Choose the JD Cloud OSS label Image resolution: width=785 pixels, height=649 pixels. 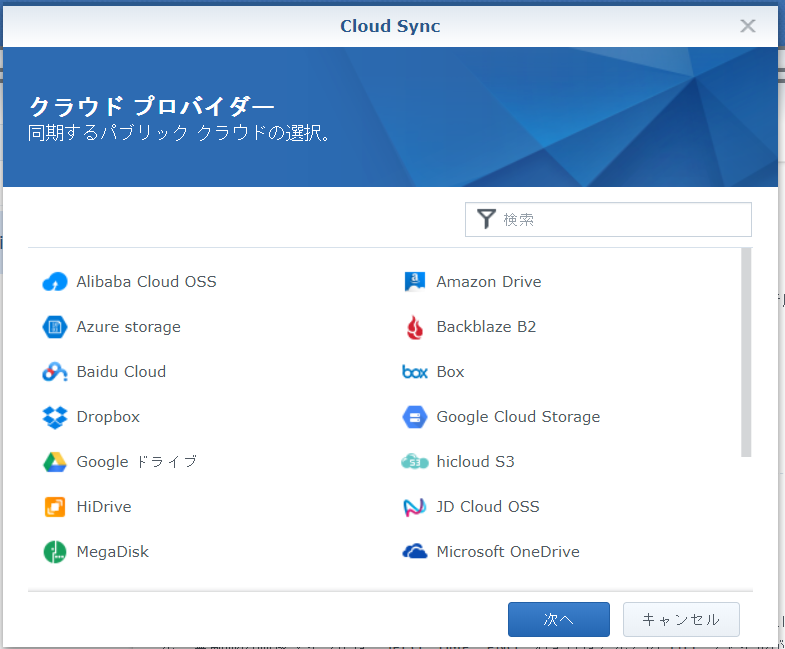(488, 507)
